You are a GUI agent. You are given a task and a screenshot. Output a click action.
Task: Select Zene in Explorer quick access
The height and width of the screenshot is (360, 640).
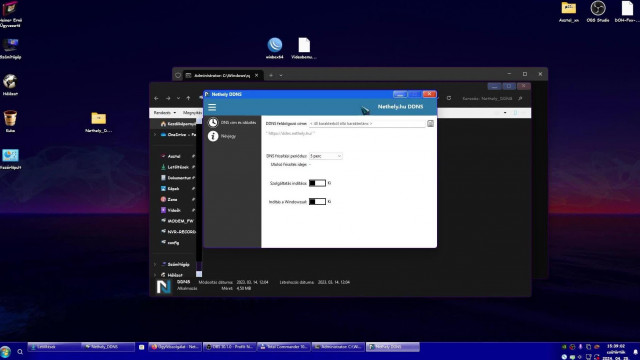172,200
